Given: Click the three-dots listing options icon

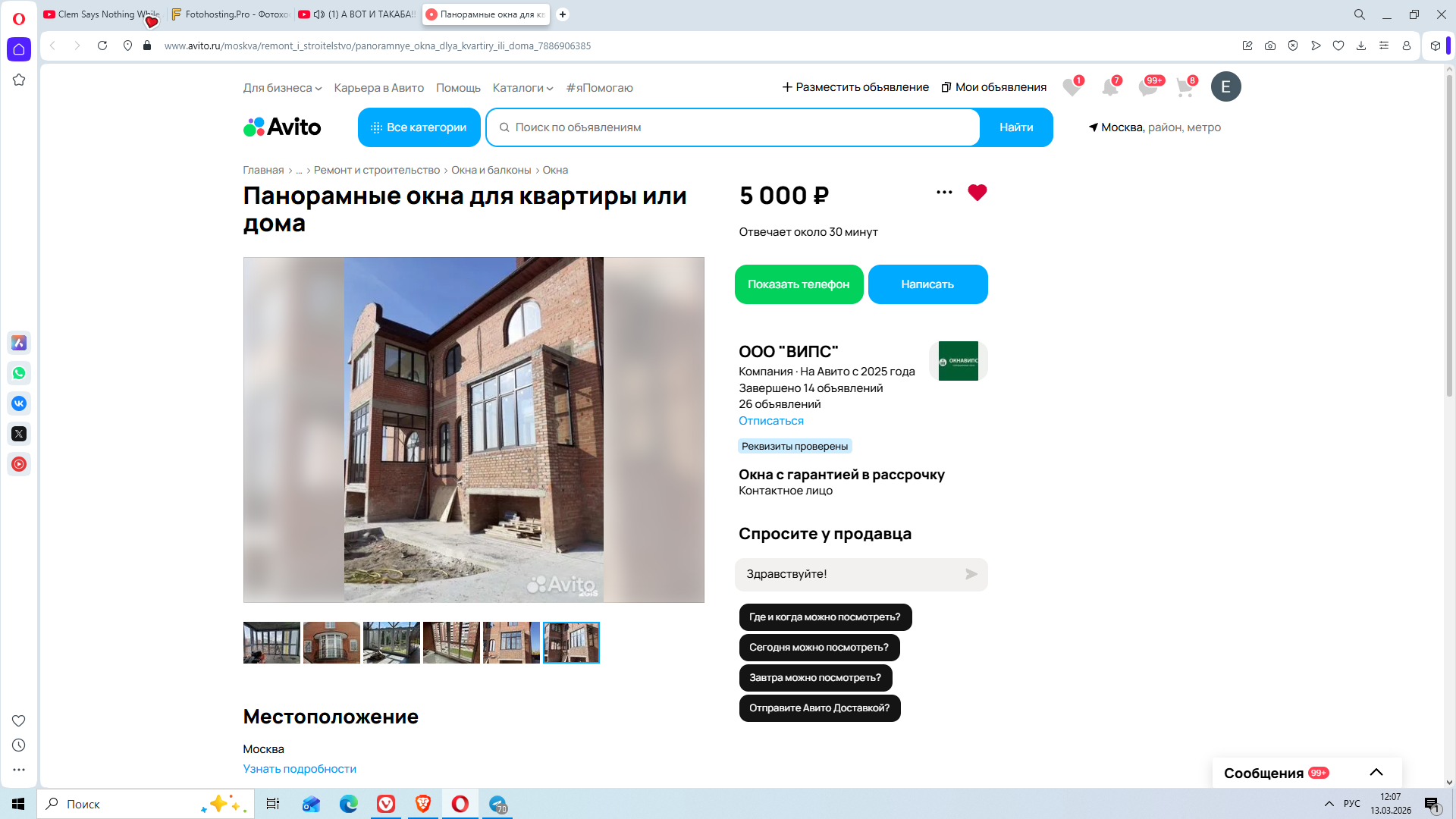Looking at the screenshot, I should 944,193.
